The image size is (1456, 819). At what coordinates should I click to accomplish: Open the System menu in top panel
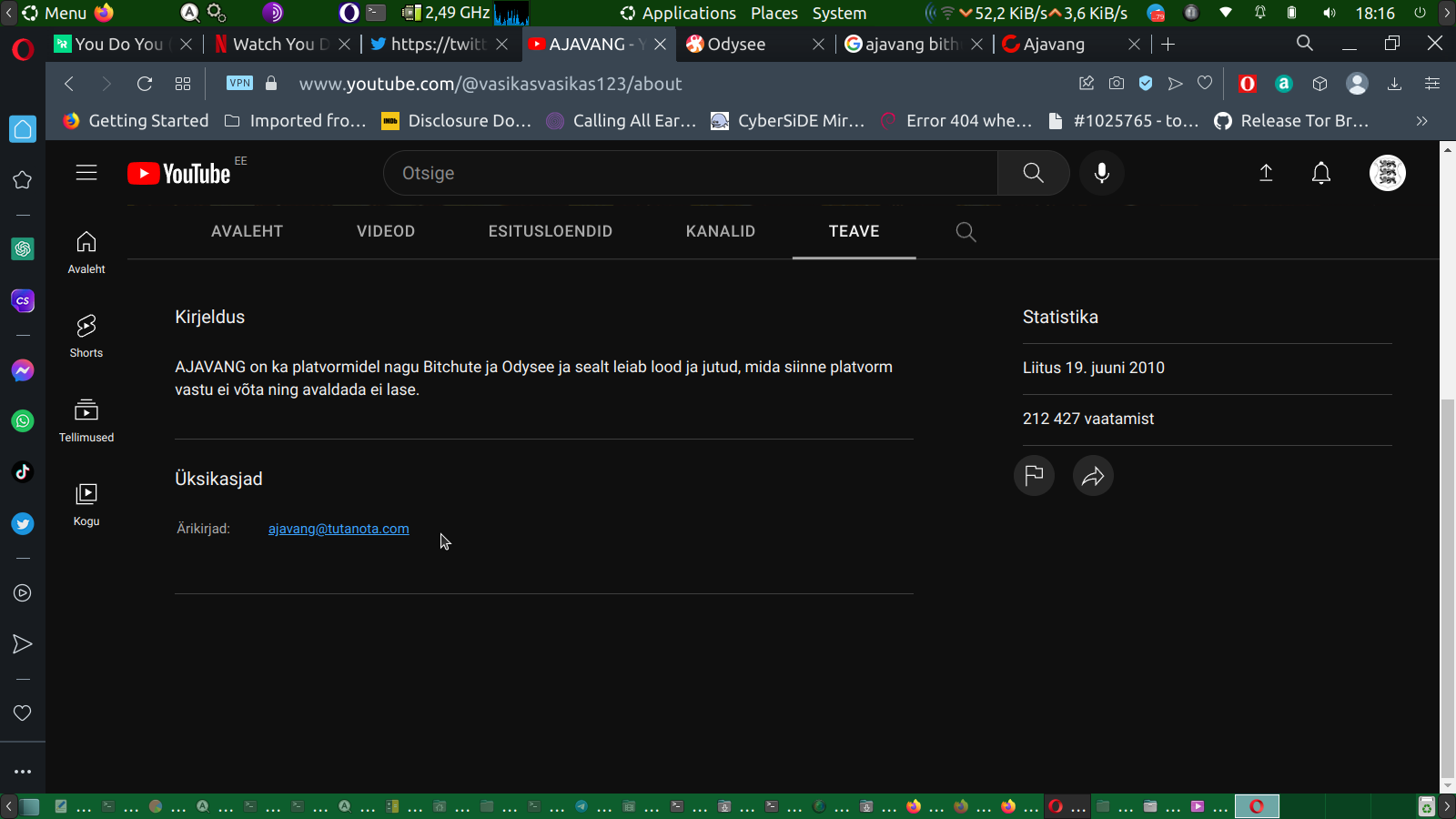coord(839,13)
